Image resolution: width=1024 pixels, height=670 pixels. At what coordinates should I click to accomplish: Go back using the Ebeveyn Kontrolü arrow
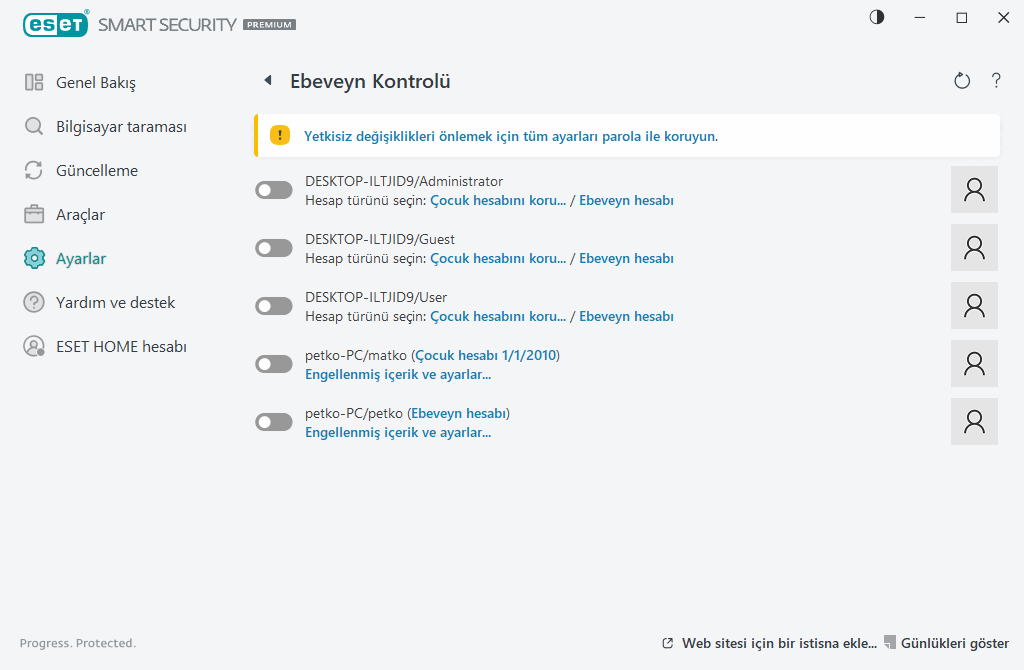[268, 81]
